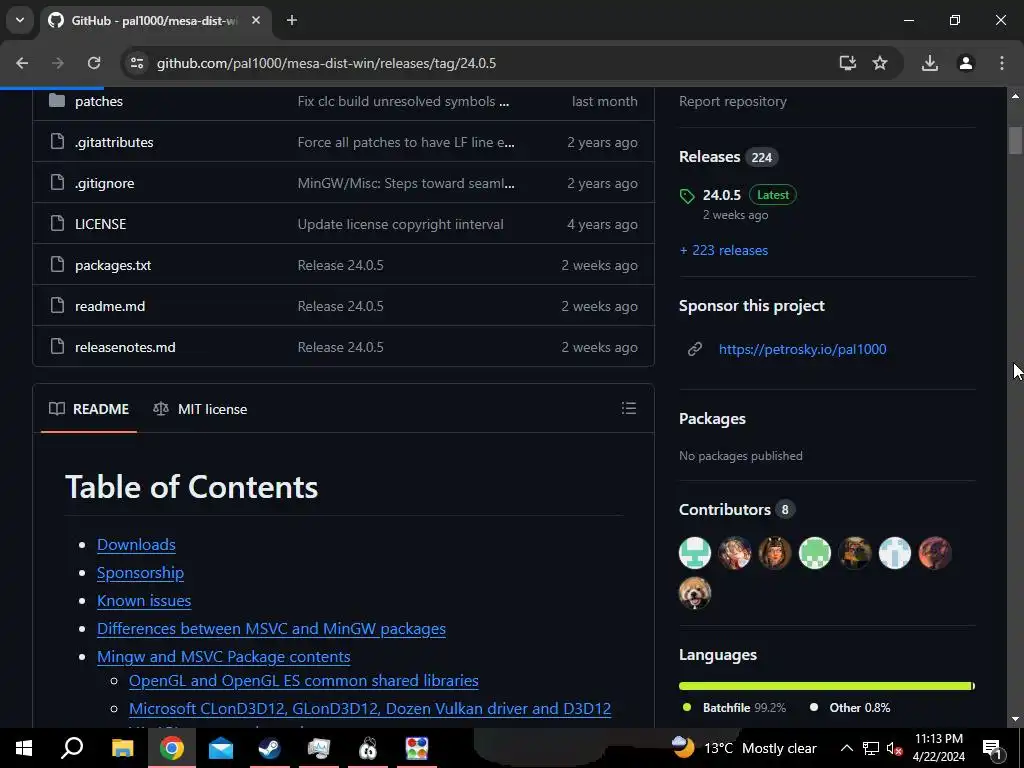Click the browser forward arrow

tap(58, 63)
